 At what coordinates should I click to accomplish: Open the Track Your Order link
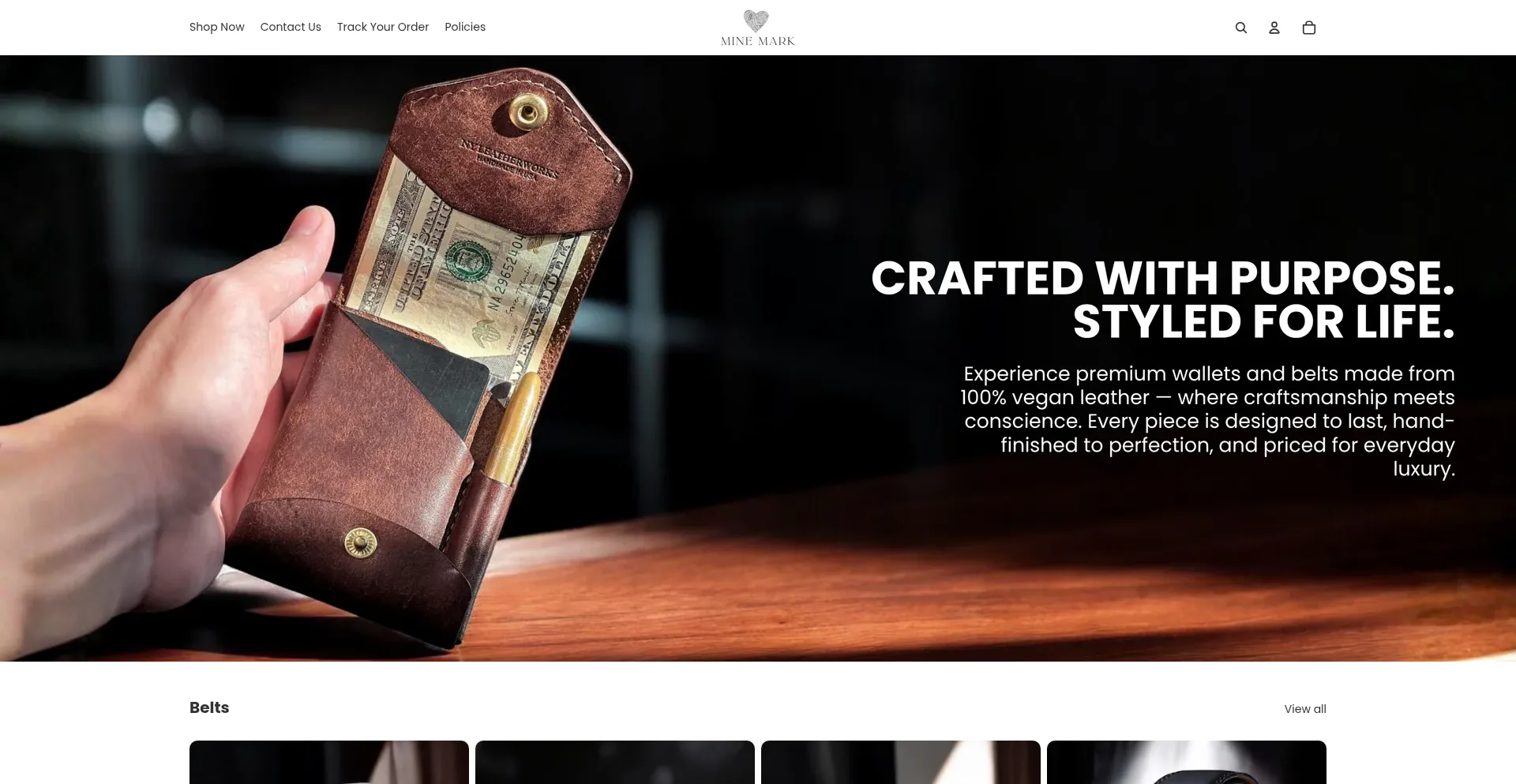[x=383, y=27]
